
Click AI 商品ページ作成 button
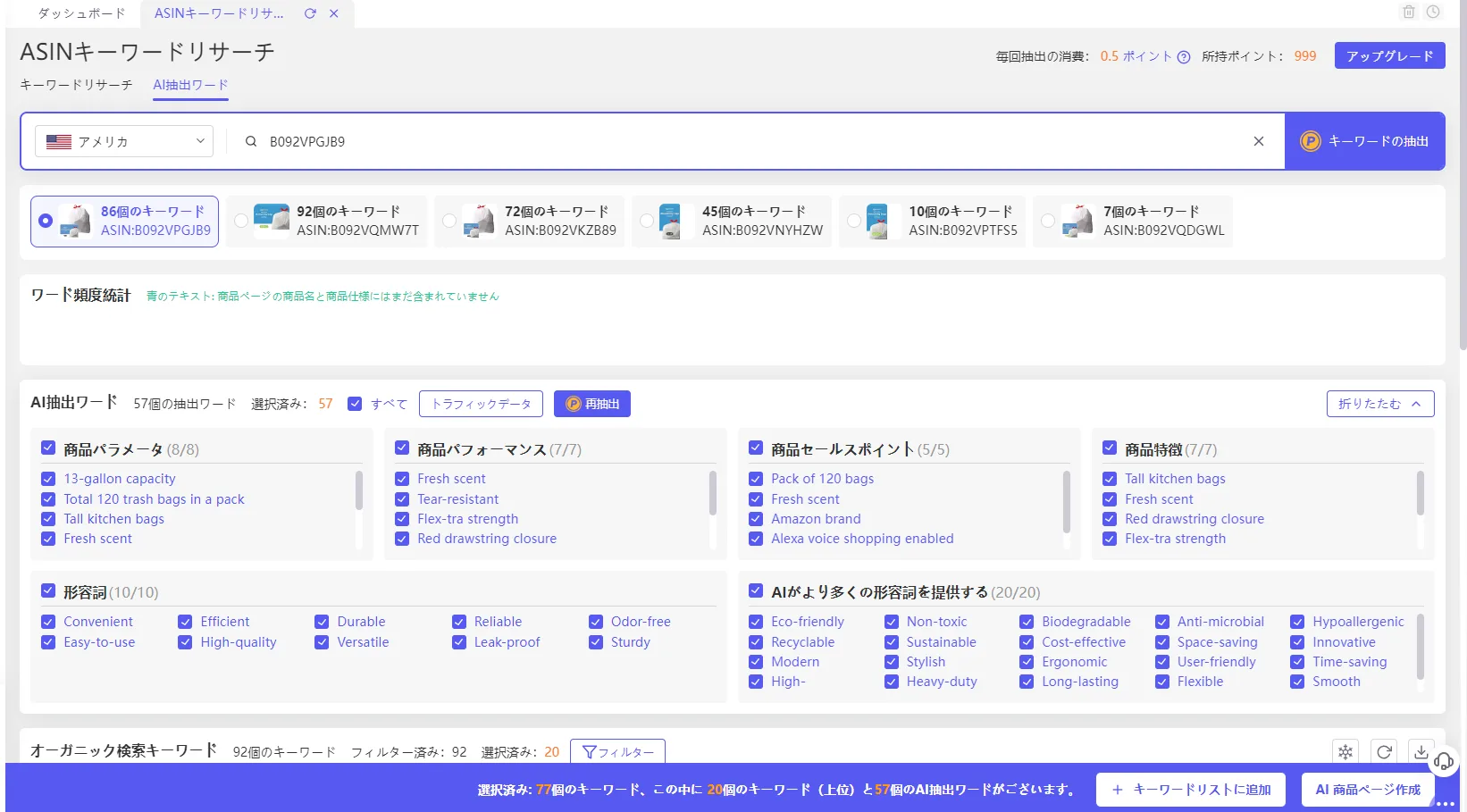1368,790
